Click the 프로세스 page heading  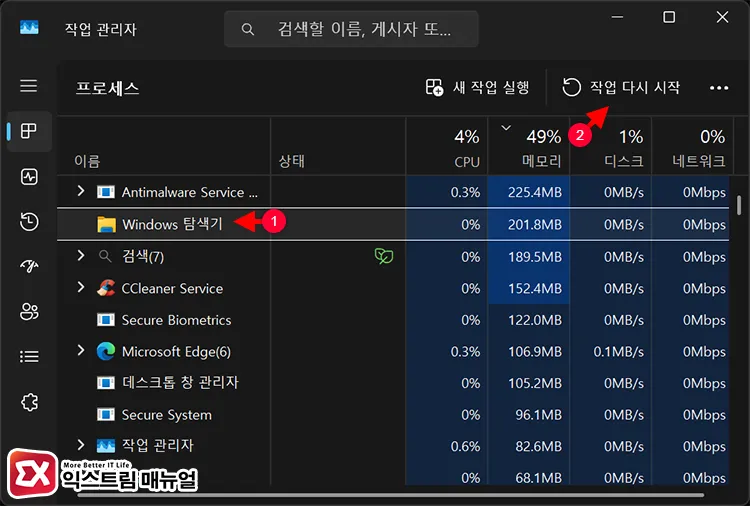(108, 88)
